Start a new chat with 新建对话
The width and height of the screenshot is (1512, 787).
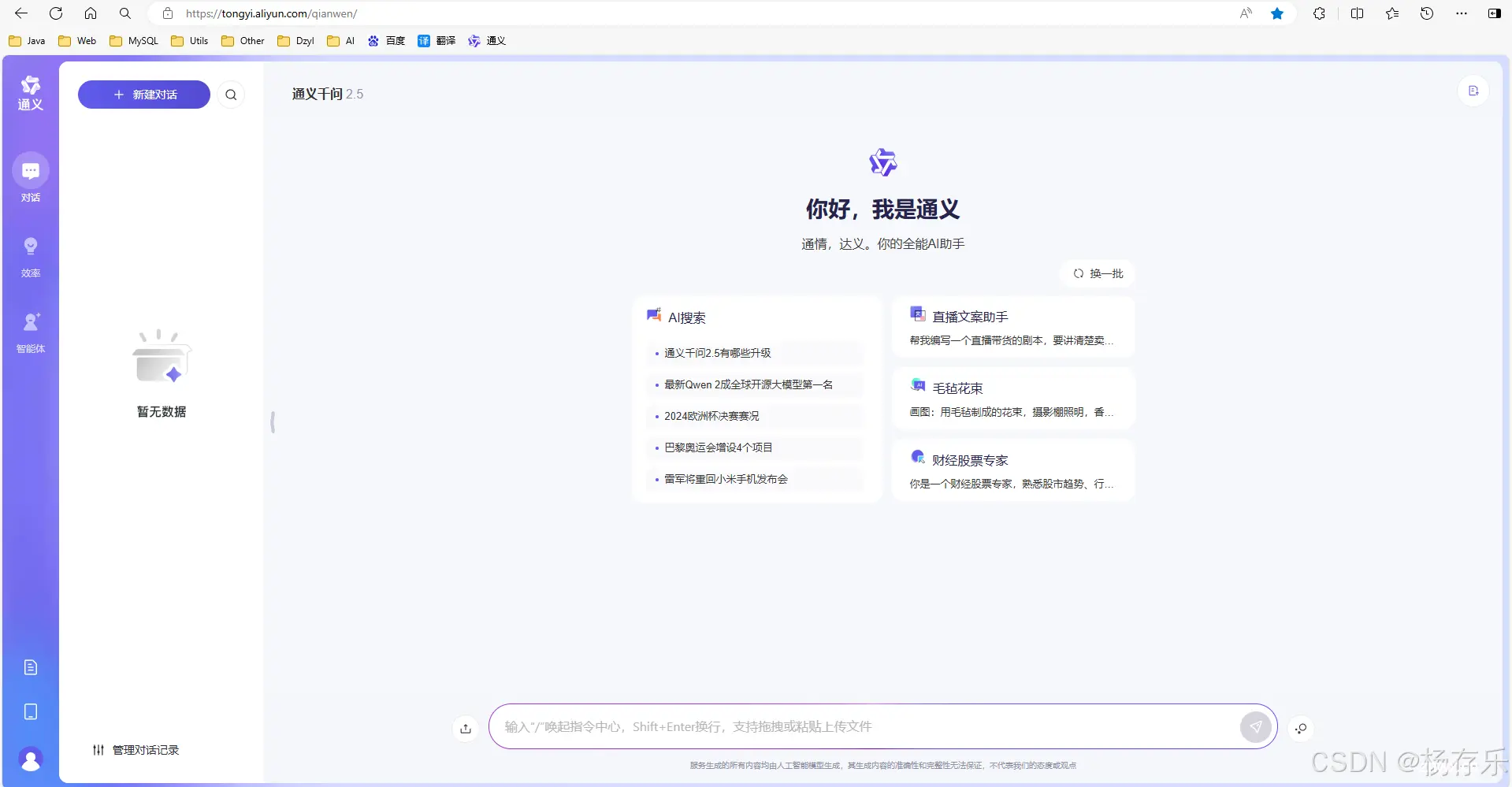[x=144, y=95]
